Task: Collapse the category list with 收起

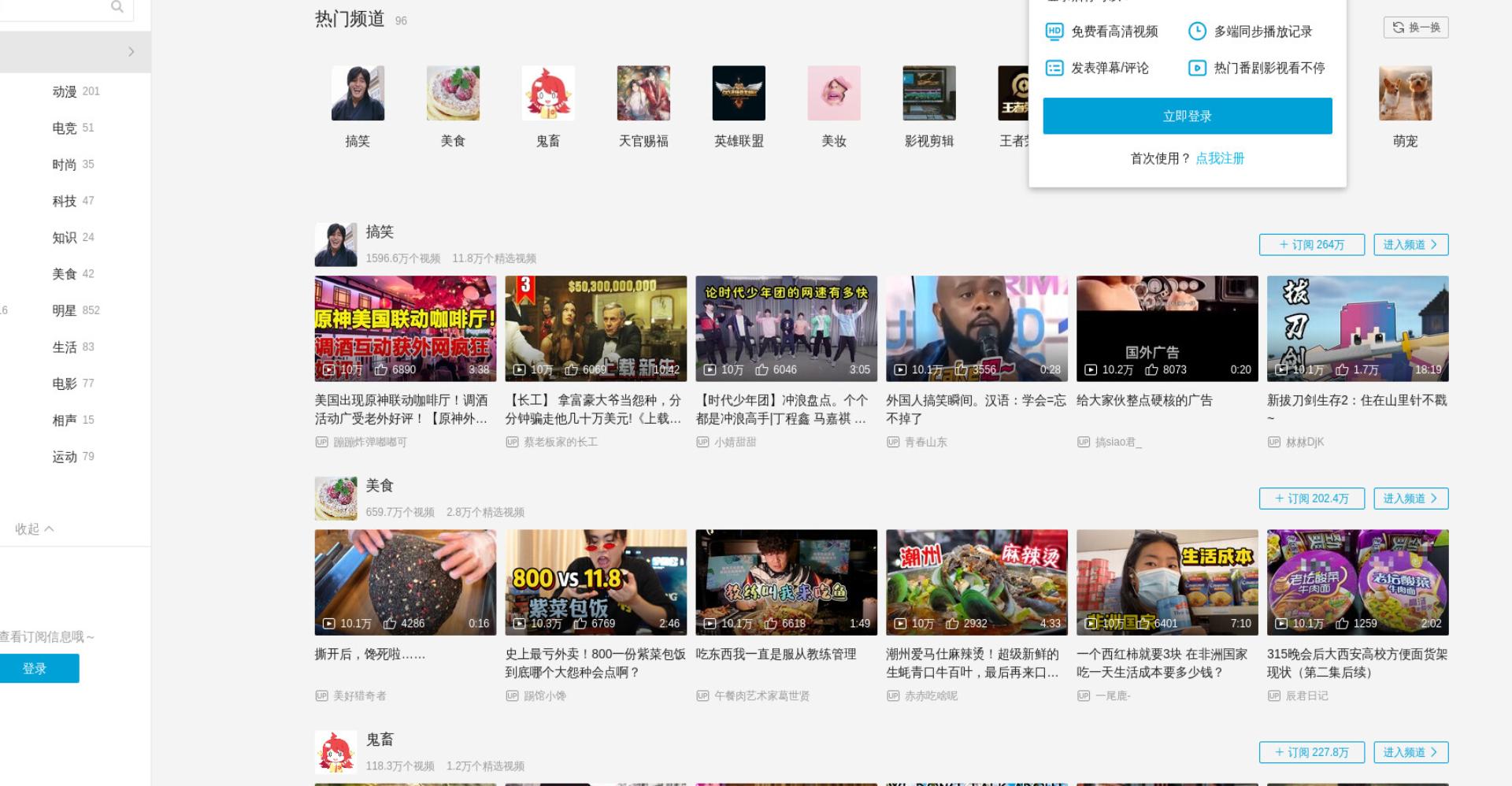Action: [35, 529]
